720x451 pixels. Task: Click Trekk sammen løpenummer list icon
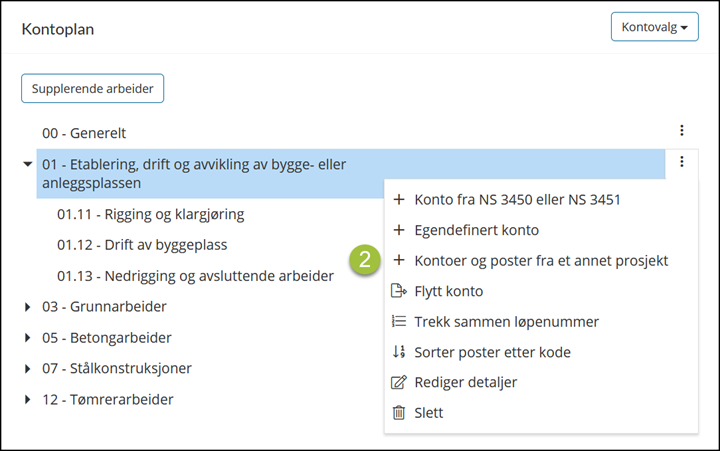click(399, 321)
